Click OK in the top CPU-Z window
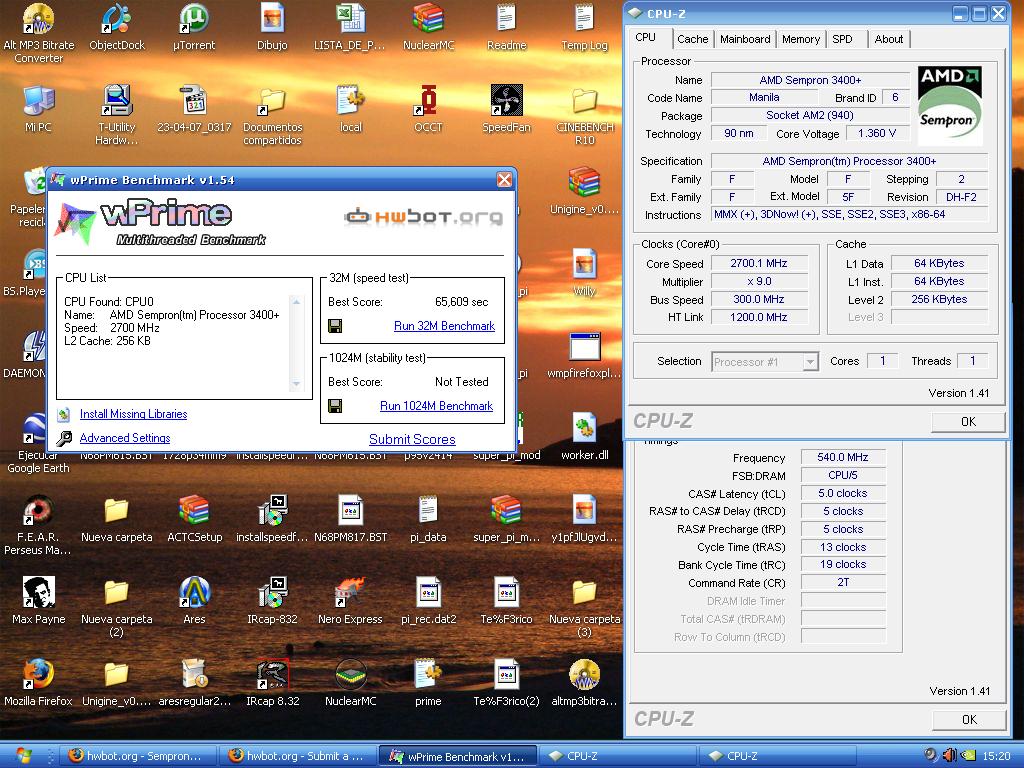Image resolution: width=1024 pixels, height=768 pixels. pos(968,422)
